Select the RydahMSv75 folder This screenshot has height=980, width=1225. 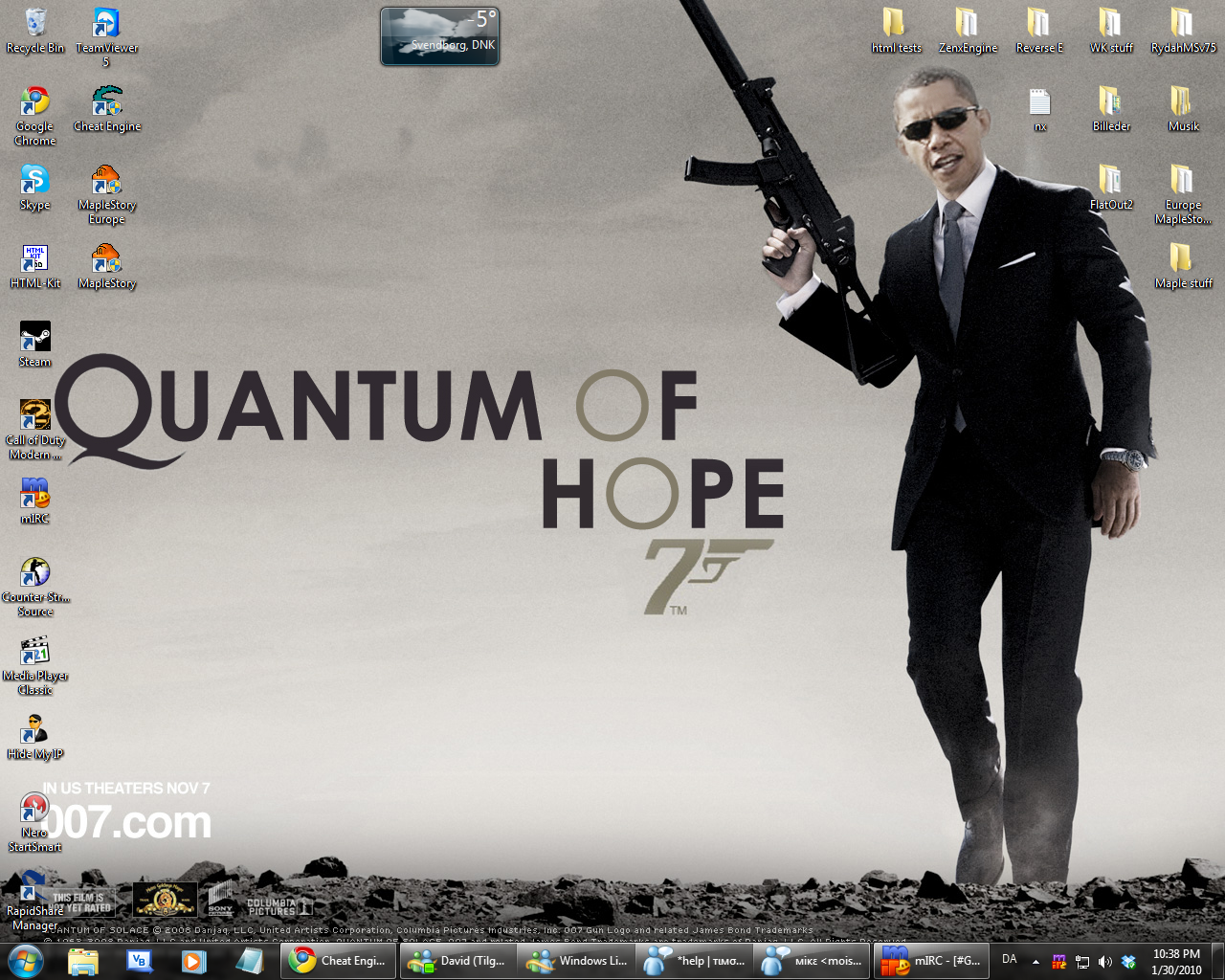click(x=1183, y=31)
